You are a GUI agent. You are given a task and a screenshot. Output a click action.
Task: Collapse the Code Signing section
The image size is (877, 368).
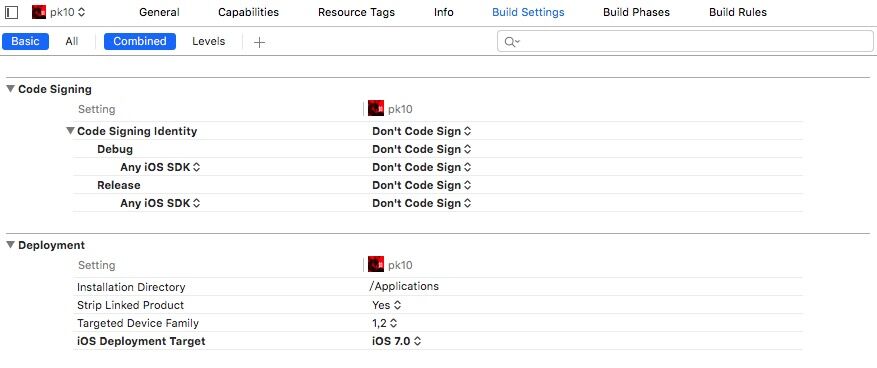(11, 89)
